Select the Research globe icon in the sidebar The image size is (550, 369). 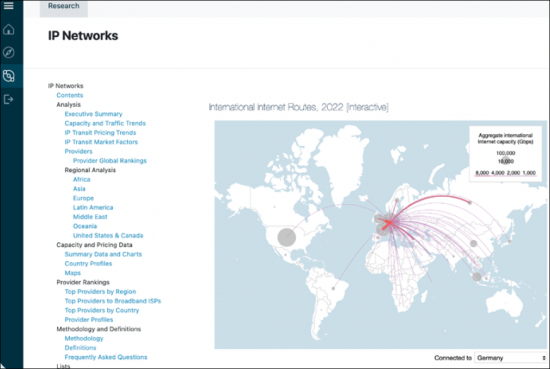8,76
